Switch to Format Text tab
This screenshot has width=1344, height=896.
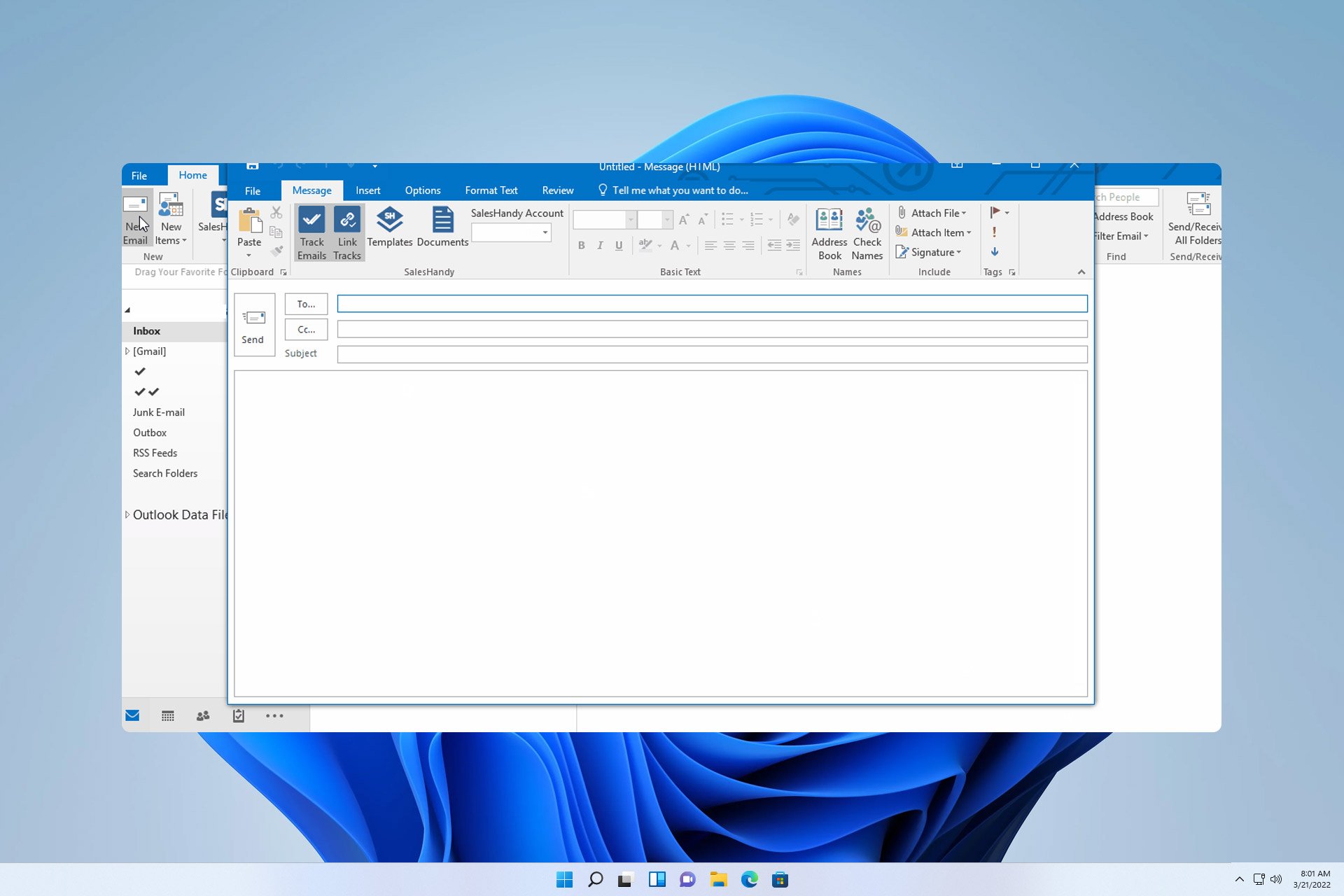point(491,190)
